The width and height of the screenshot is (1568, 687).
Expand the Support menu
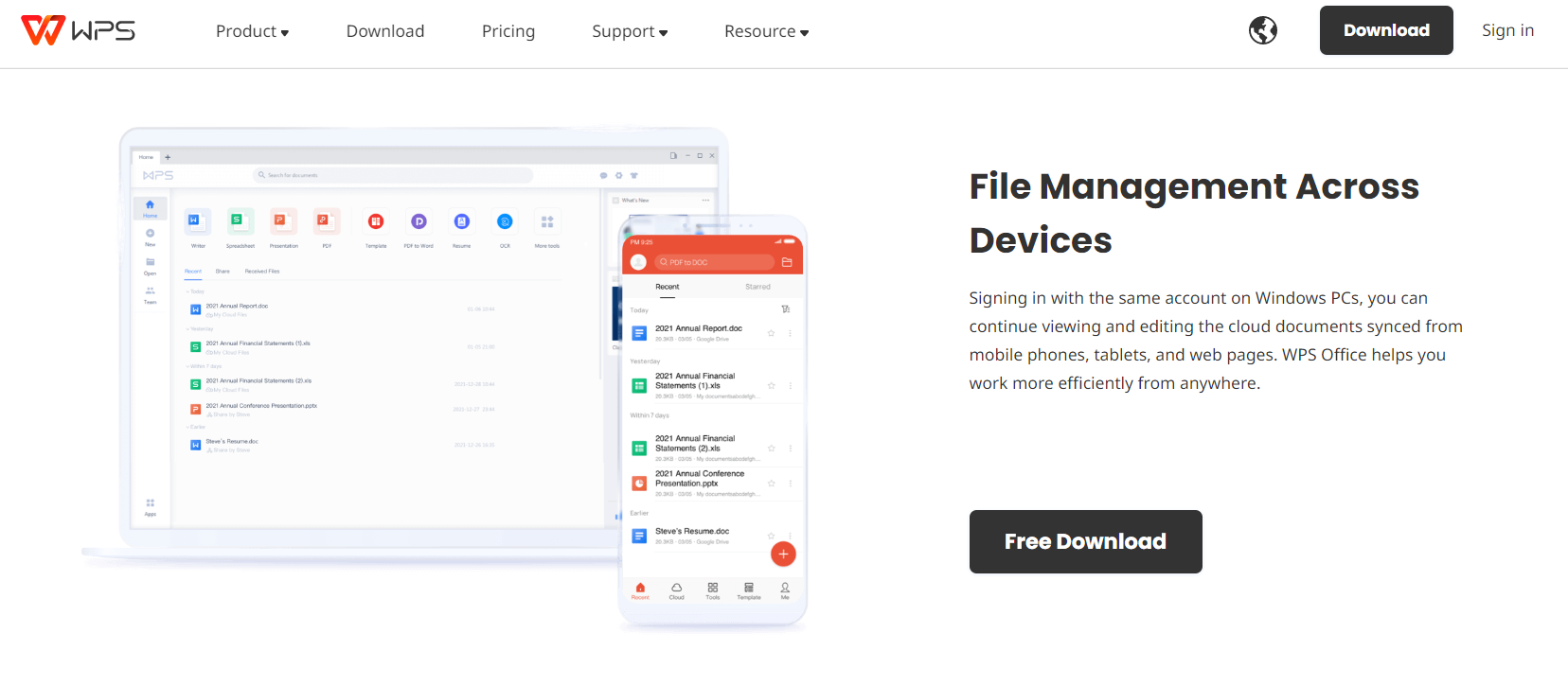(631, 31)
